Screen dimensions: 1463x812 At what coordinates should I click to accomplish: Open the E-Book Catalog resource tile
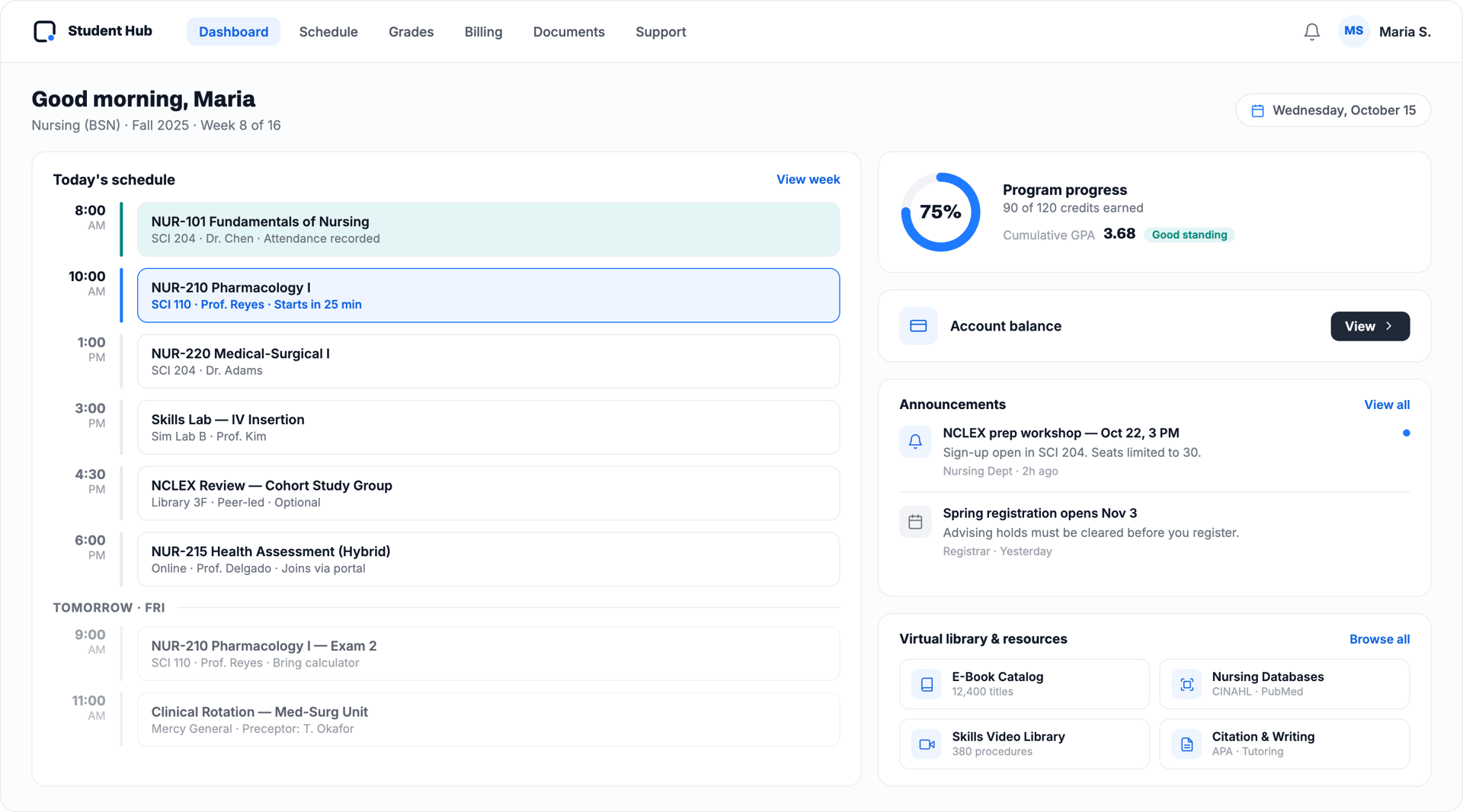pos(1024,684)
